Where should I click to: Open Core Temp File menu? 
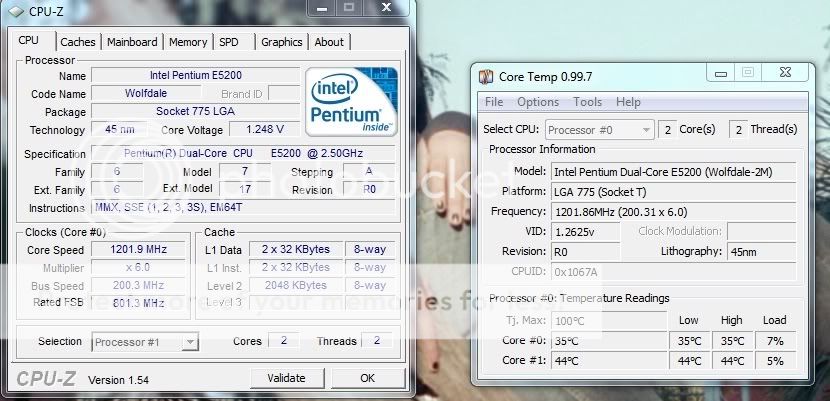pyautogui.click(x=494, y=102)
